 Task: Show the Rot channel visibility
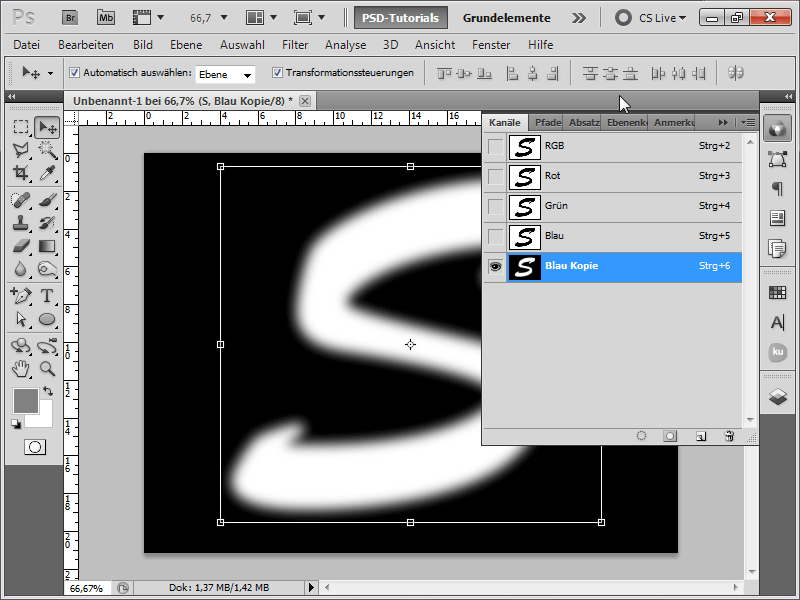(x=495, y=177)
